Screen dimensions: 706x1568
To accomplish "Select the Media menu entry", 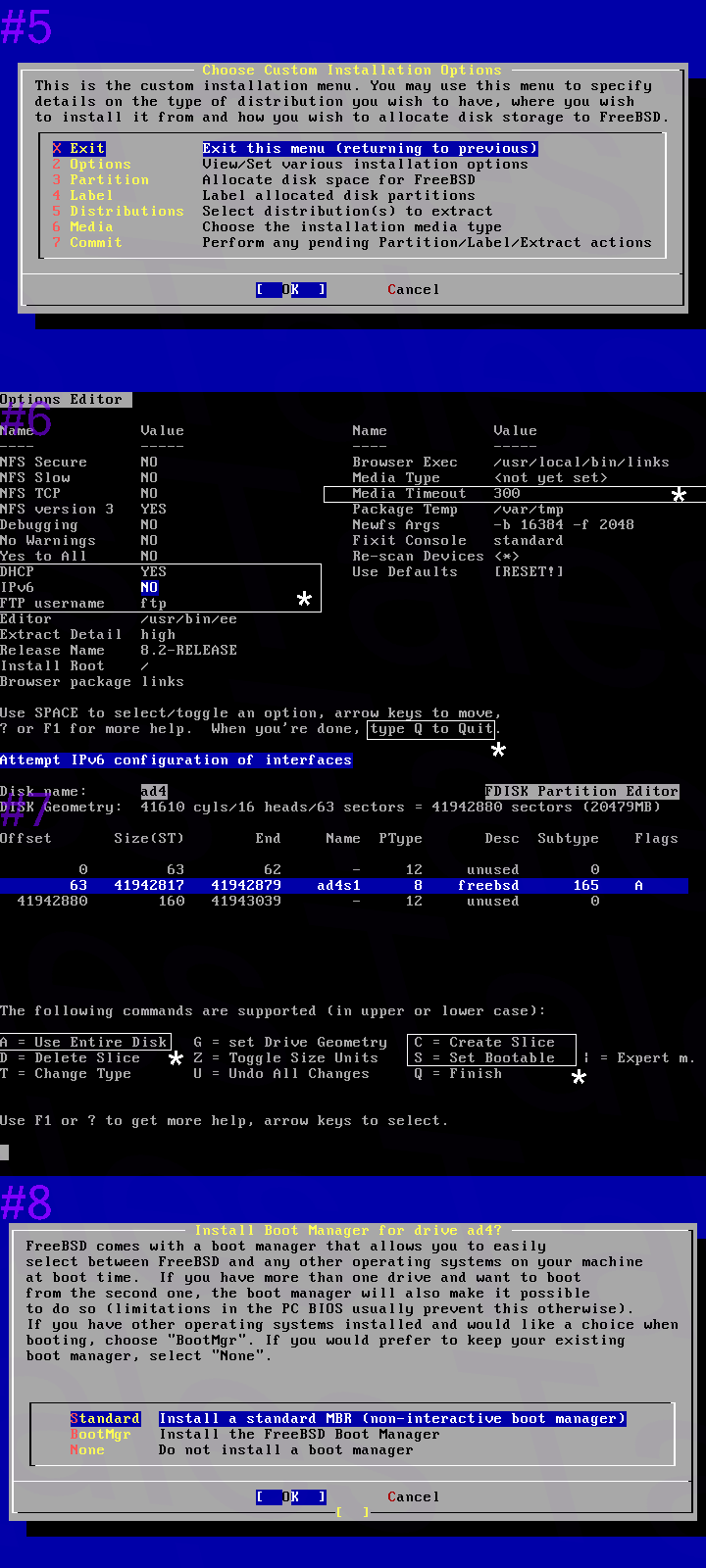I will pos(277,227).
